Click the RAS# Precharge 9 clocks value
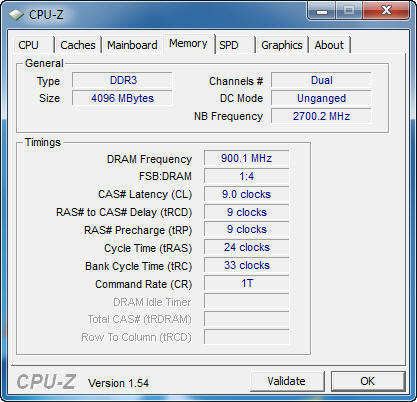The image size is (417, 402). point(247,230)
